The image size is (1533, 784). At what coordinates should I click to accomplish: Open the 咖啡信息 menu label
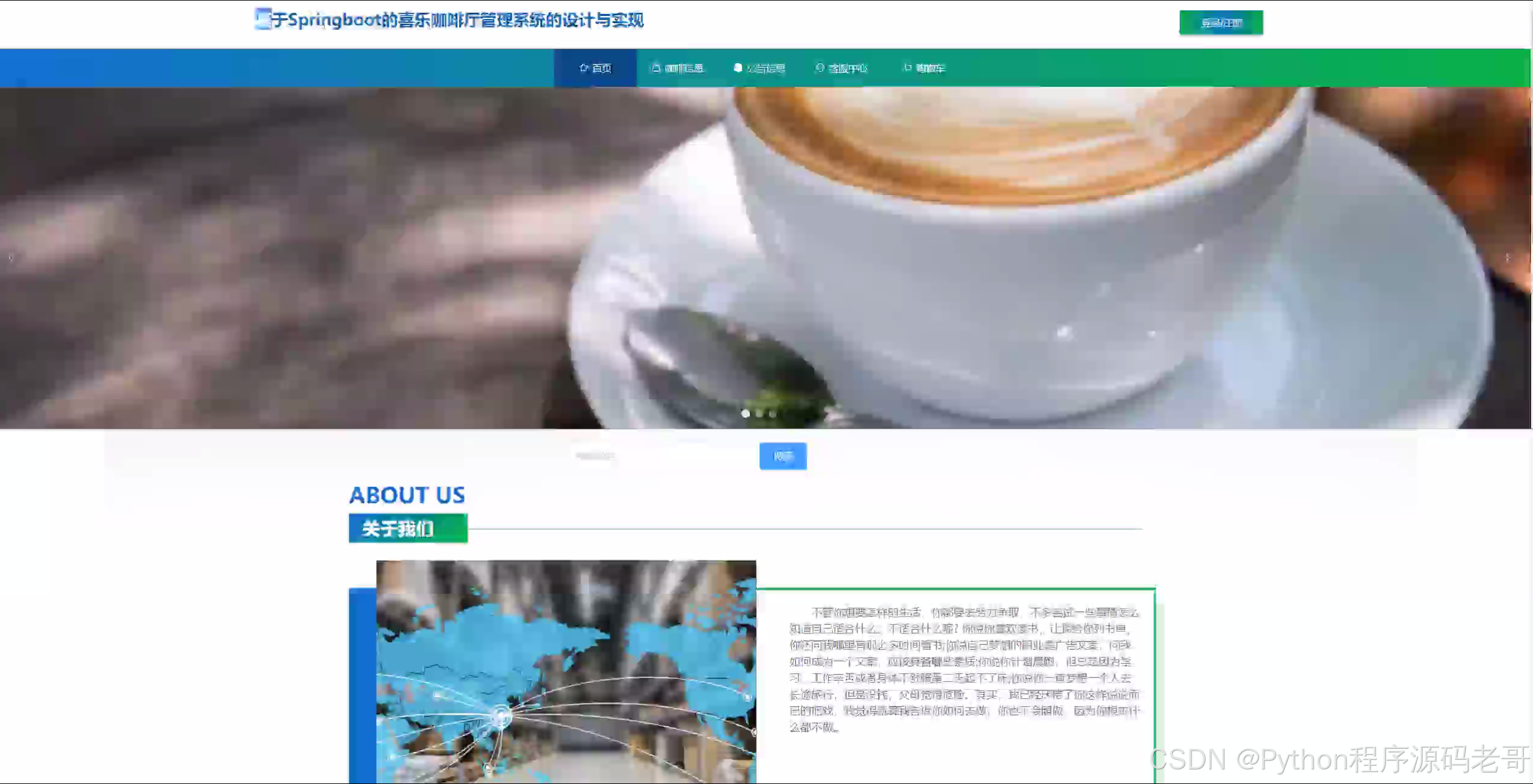[x=684, y=68]
